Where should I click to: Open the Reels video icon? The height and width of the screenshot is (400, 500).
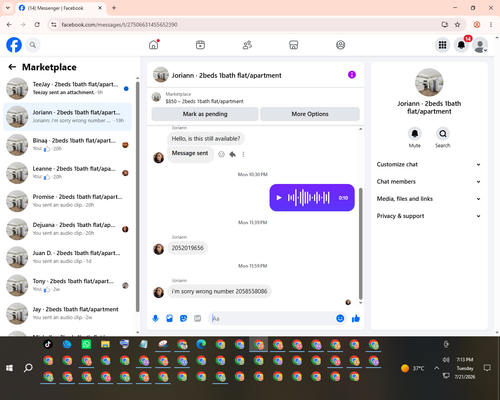point(200,45)
